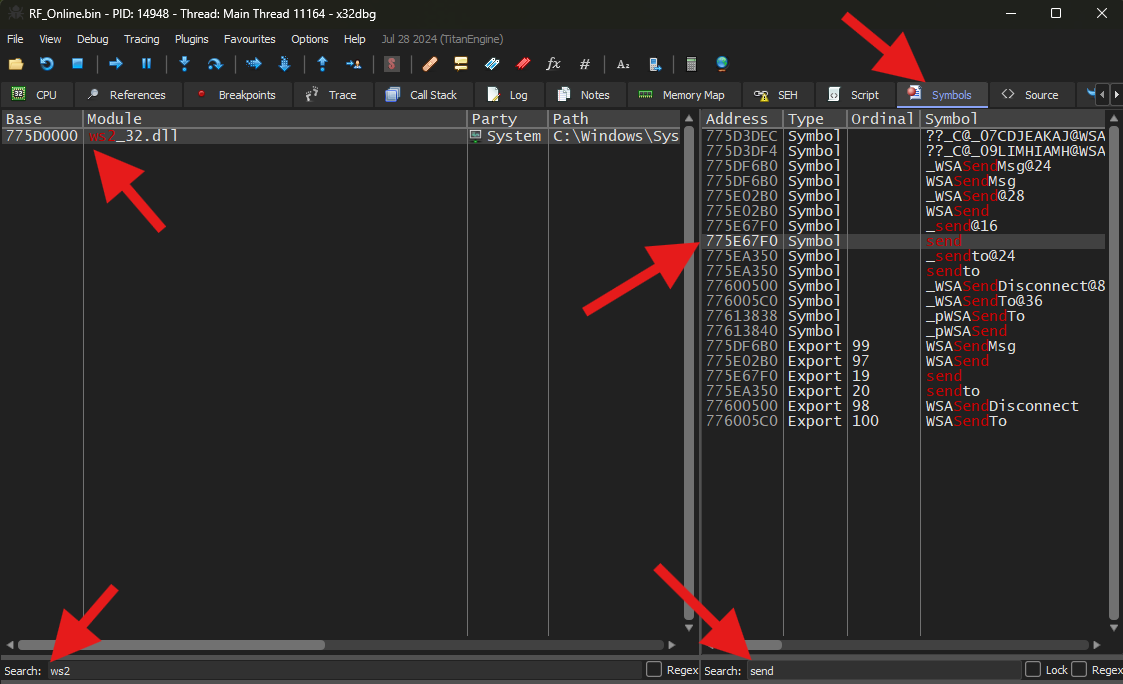Screen dimensions: 1123x684
Task: Stop debugging using the blue square icon
Action: [x=77, y=64]
